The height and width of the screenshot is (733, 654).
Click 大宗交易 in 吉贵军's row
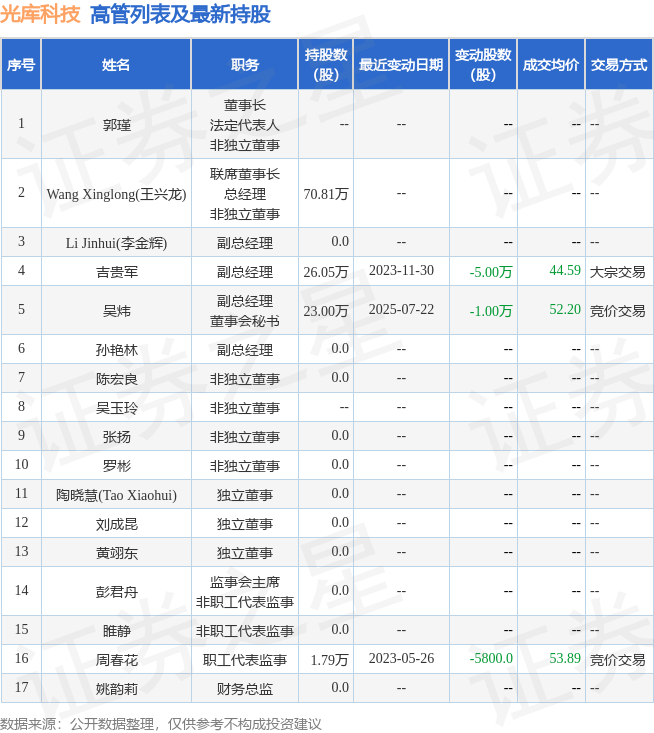pyautogui.click(x=617, y=272)
